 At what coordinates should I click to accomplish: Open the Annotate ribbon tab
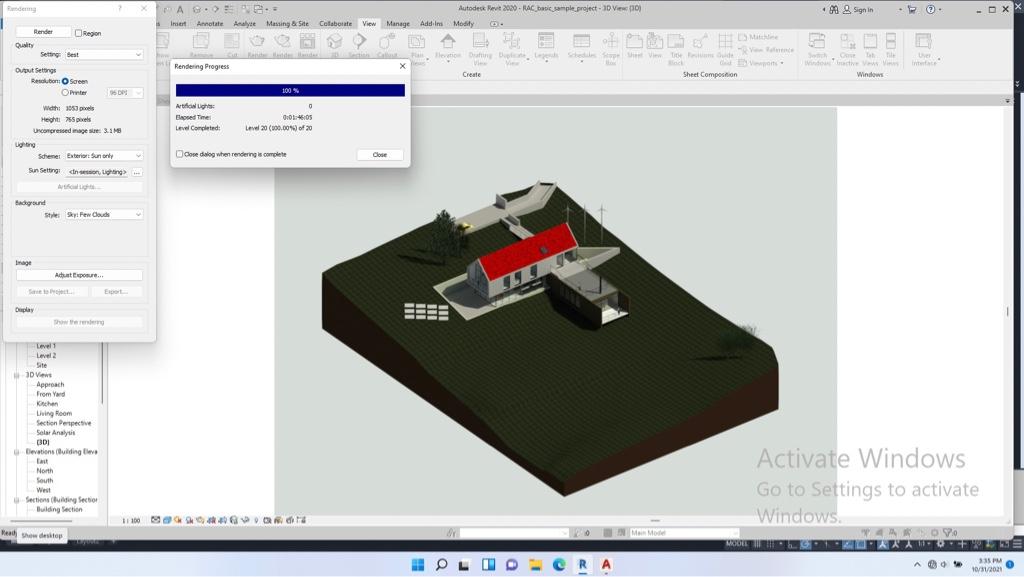click(x=210, y=23)
